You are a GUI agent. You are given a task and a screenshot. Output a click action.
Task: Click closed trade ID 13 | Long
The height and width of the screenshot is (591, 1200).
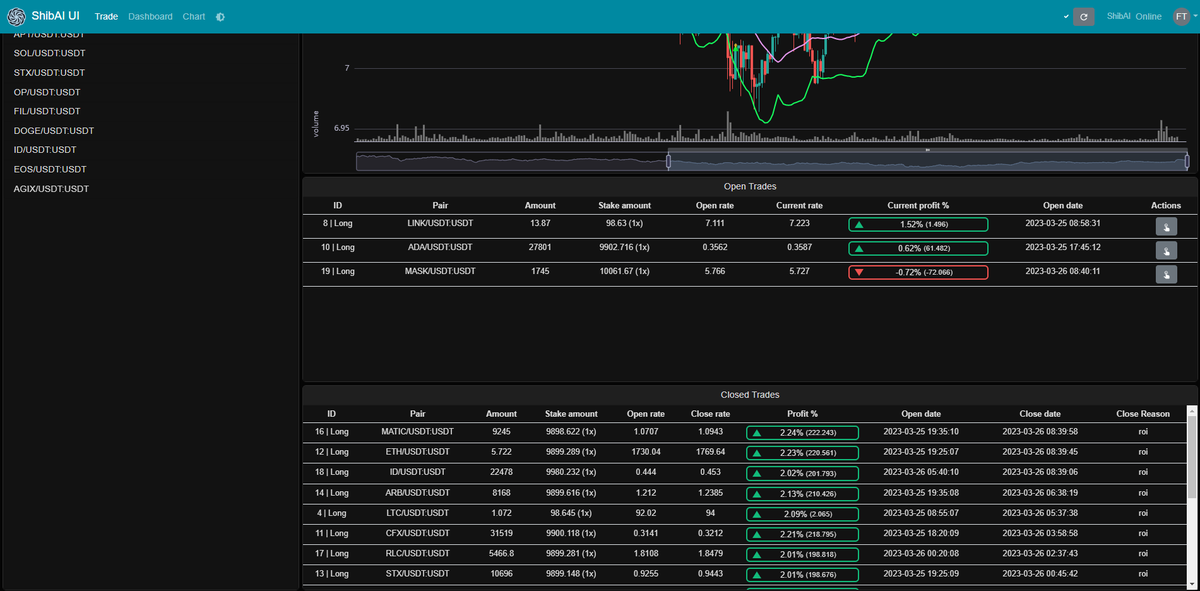point(331,574)
